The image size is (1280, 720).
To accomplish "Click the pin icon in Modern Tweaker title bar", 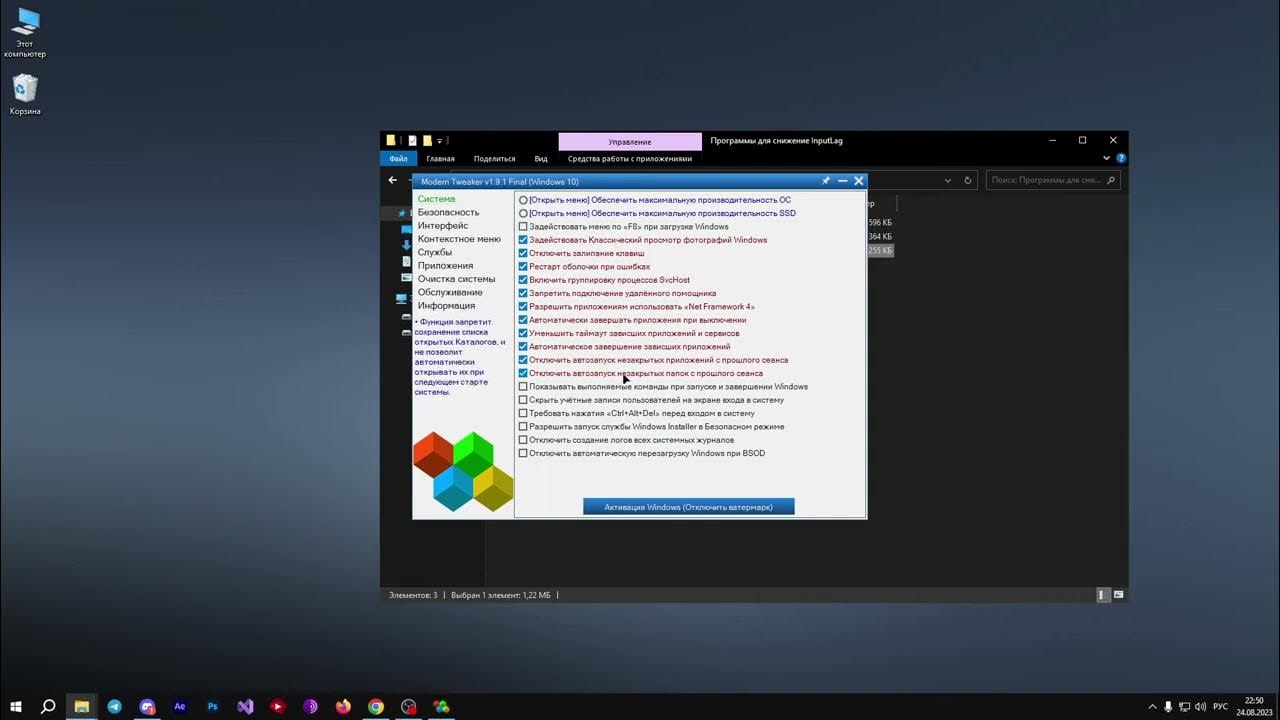I will (x=826, y=181).
